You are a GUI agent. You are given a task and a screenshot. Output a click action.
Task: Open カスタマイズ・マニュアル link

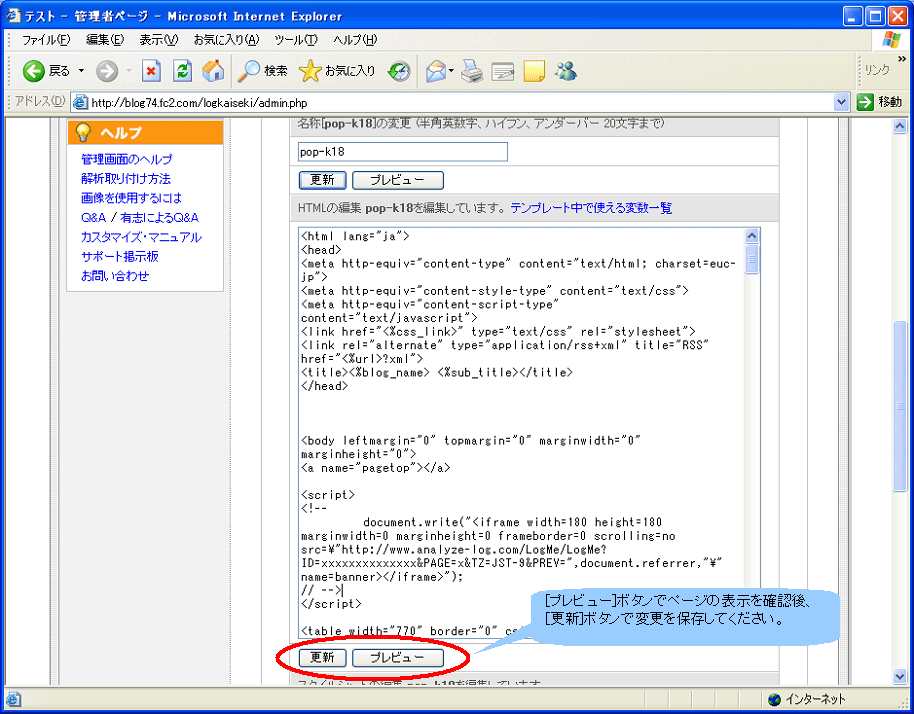[x=141, y=237]
